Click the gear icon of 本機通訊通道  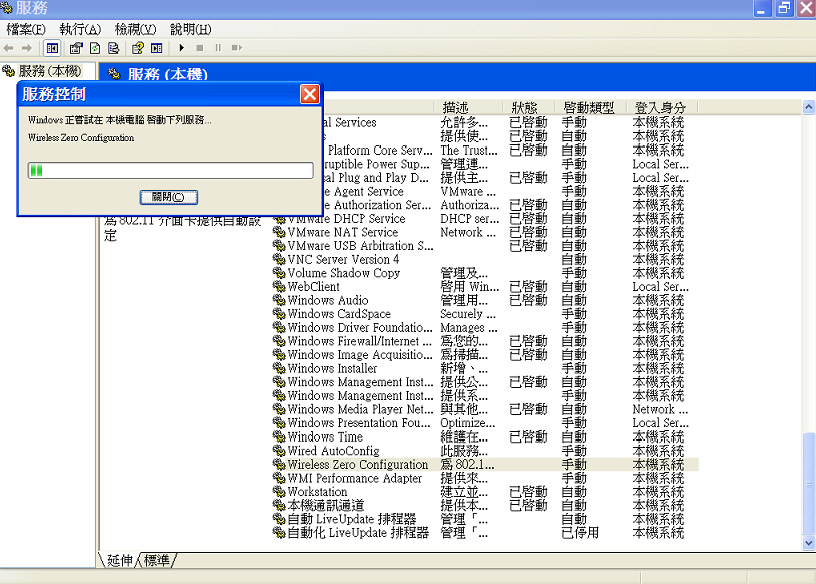click(x=279, y=505)
